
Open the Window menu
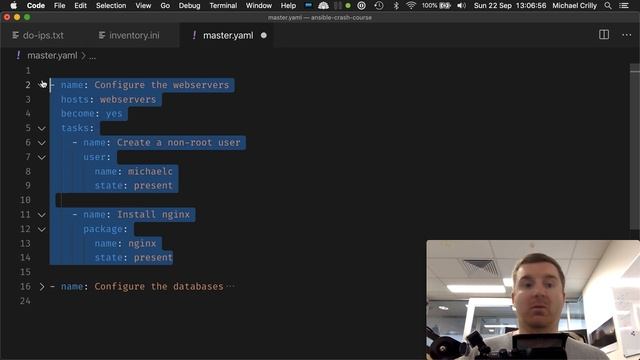click(x=259, y=5)
